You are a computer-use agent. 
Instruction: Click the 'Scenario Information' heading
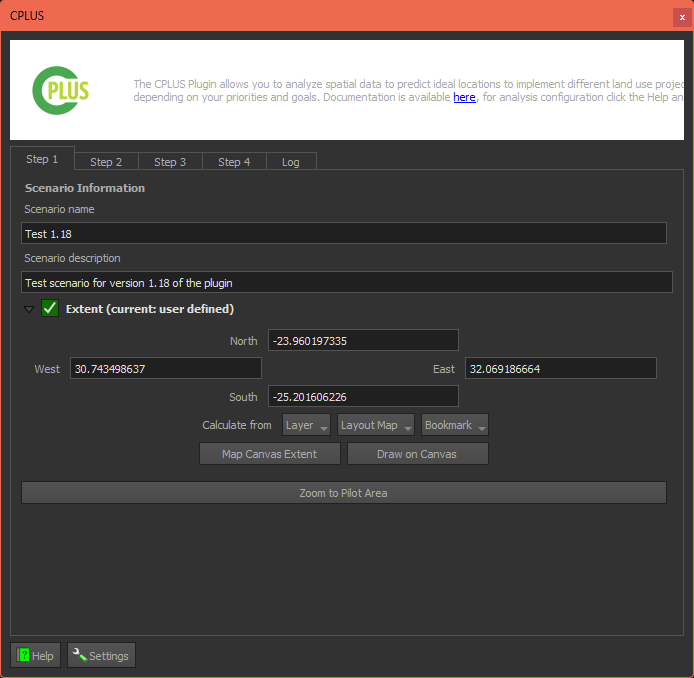tap(85, 188)
